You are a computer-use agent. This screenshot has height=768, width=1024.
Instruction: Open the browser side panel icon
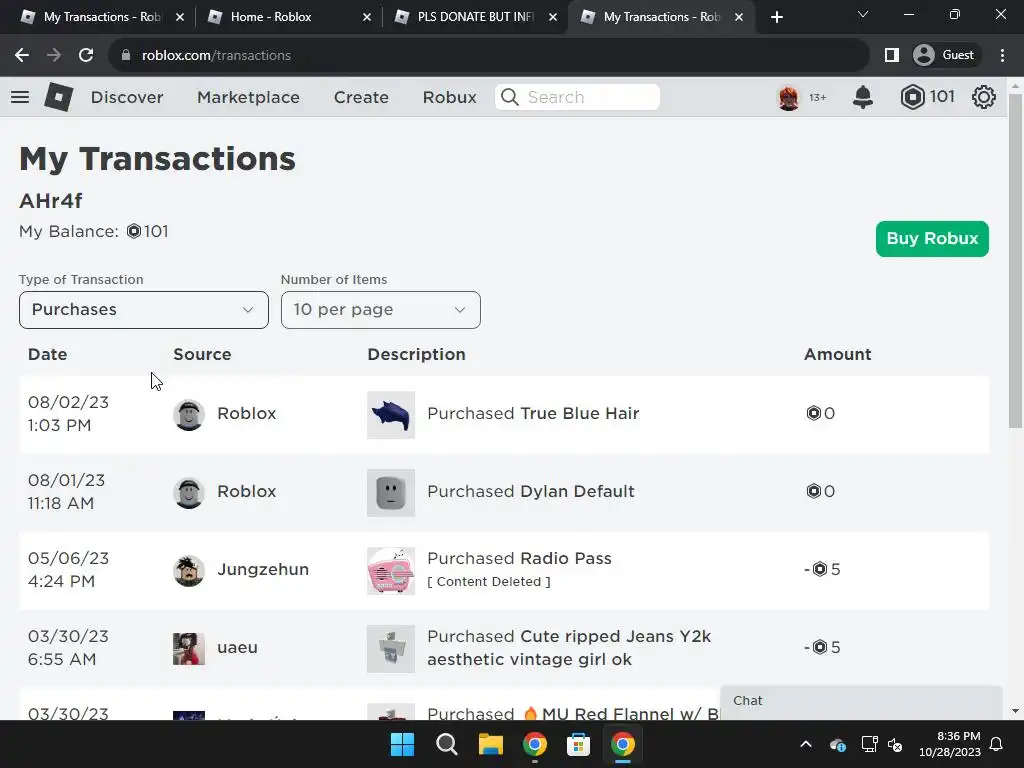pyautogui.click(x=891, y=55)
